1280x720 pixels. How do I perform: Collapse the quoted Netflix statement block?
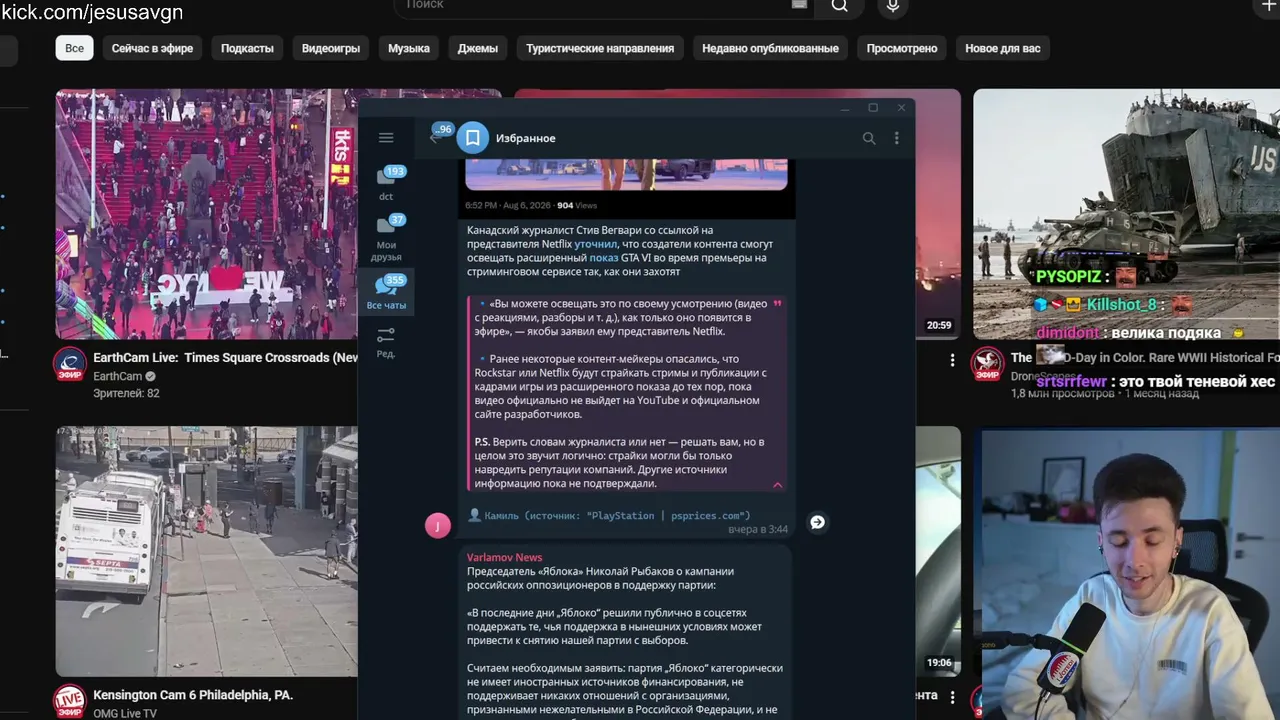[777, 484]
